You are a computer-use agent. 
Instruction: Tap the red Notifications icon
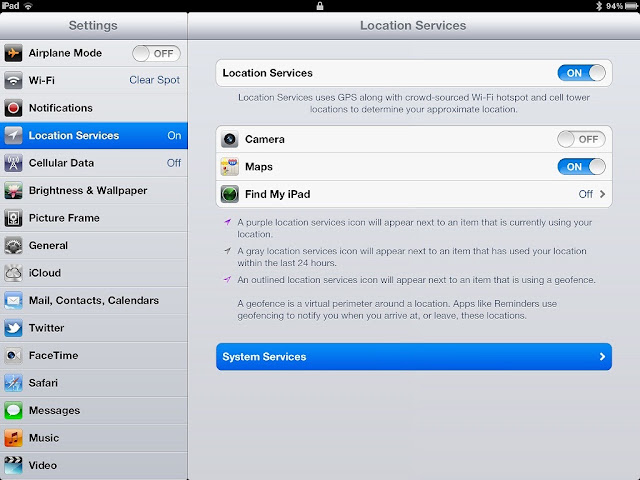click(x=13, y=108)
